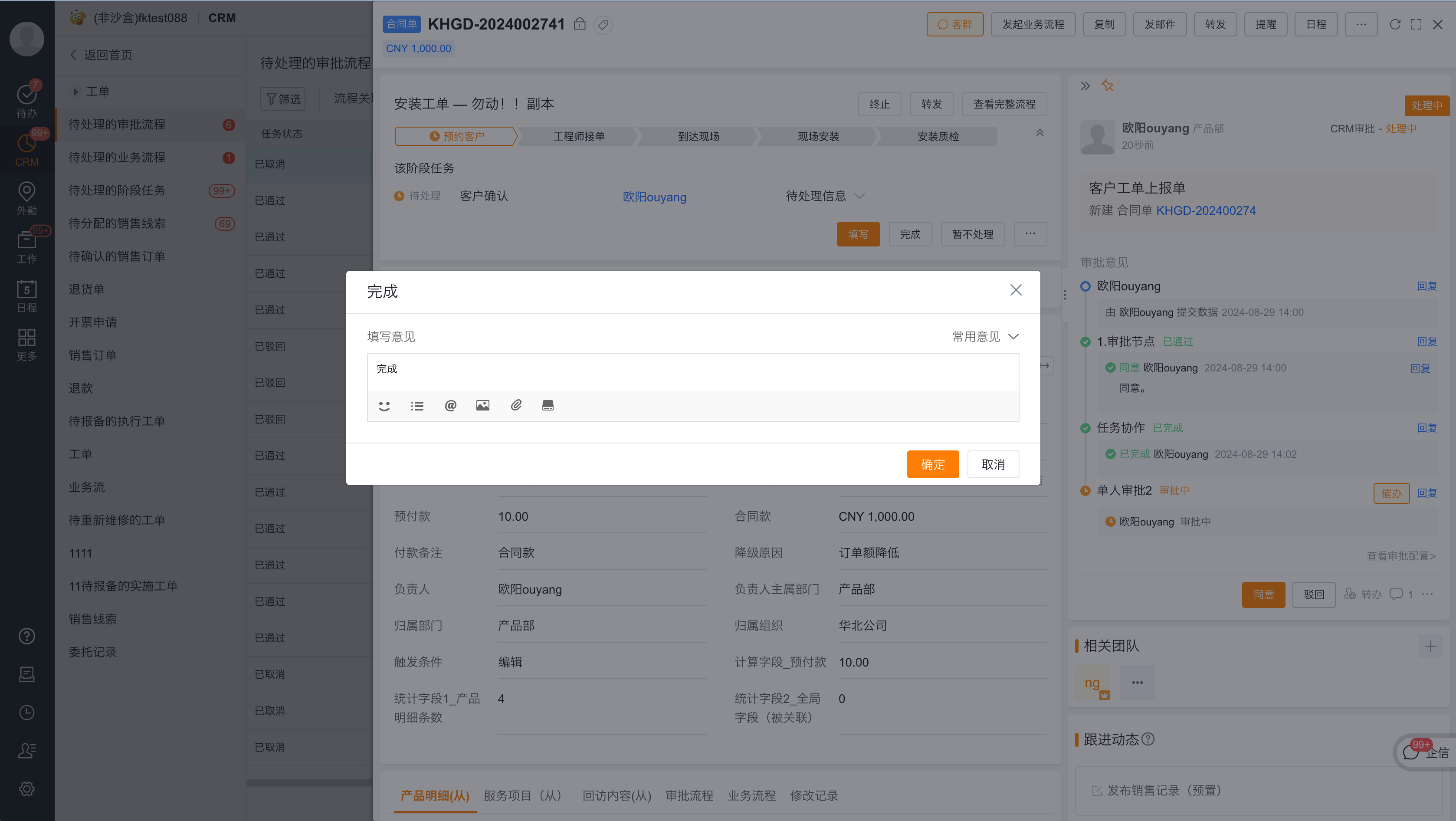Click the tag icon beside KHGD-2024002741
This screenshot has width=1456, height=821.
pos(603,25)
